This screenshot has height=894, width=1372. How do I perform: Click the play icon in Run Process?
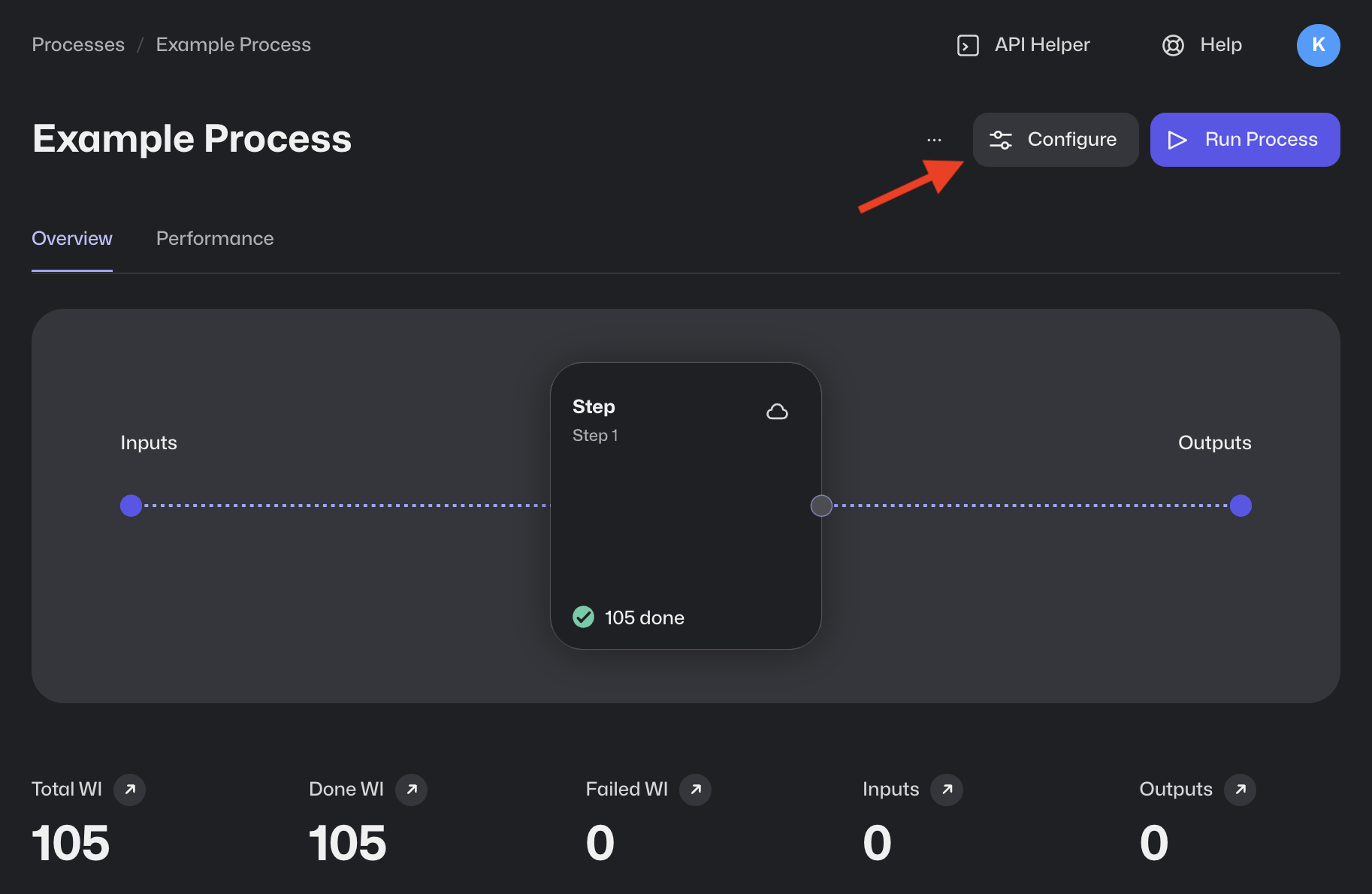click(1177, 140)
